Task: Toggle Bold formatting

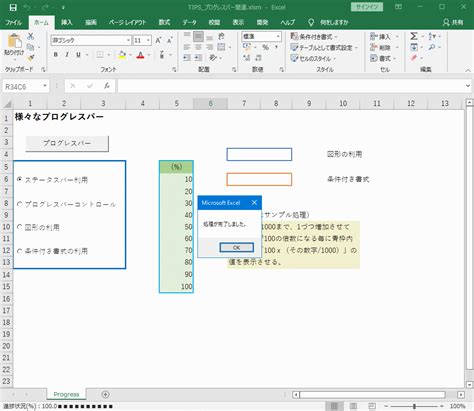Action: [x=56, y=55]
